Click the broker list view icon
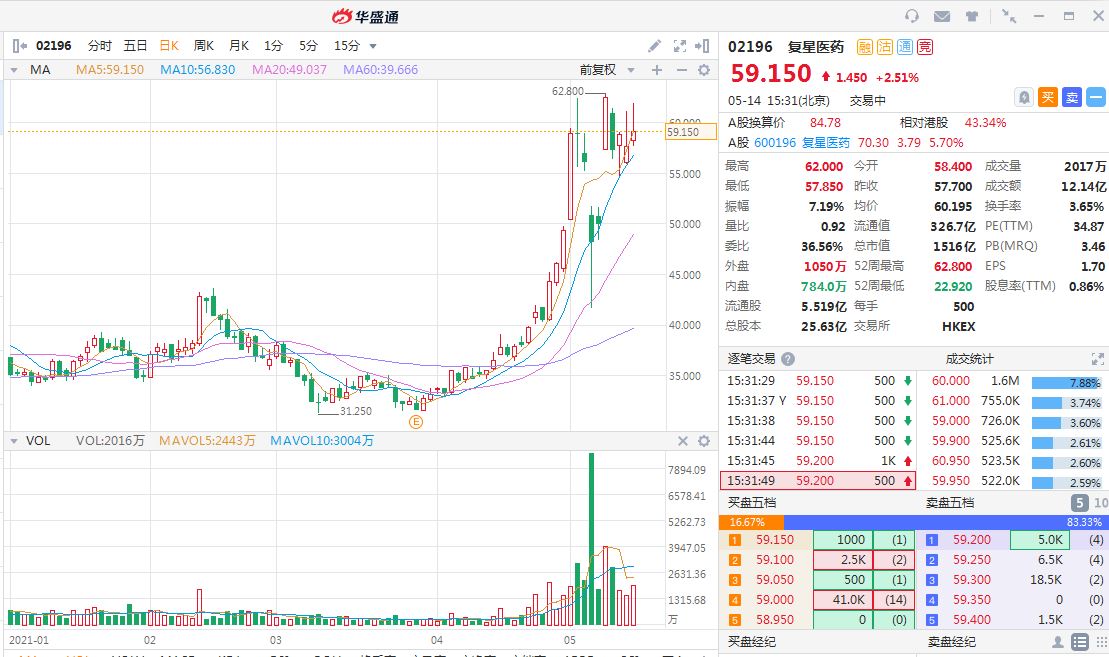This screenshot has height=657, width=1109. (1079, 642)
